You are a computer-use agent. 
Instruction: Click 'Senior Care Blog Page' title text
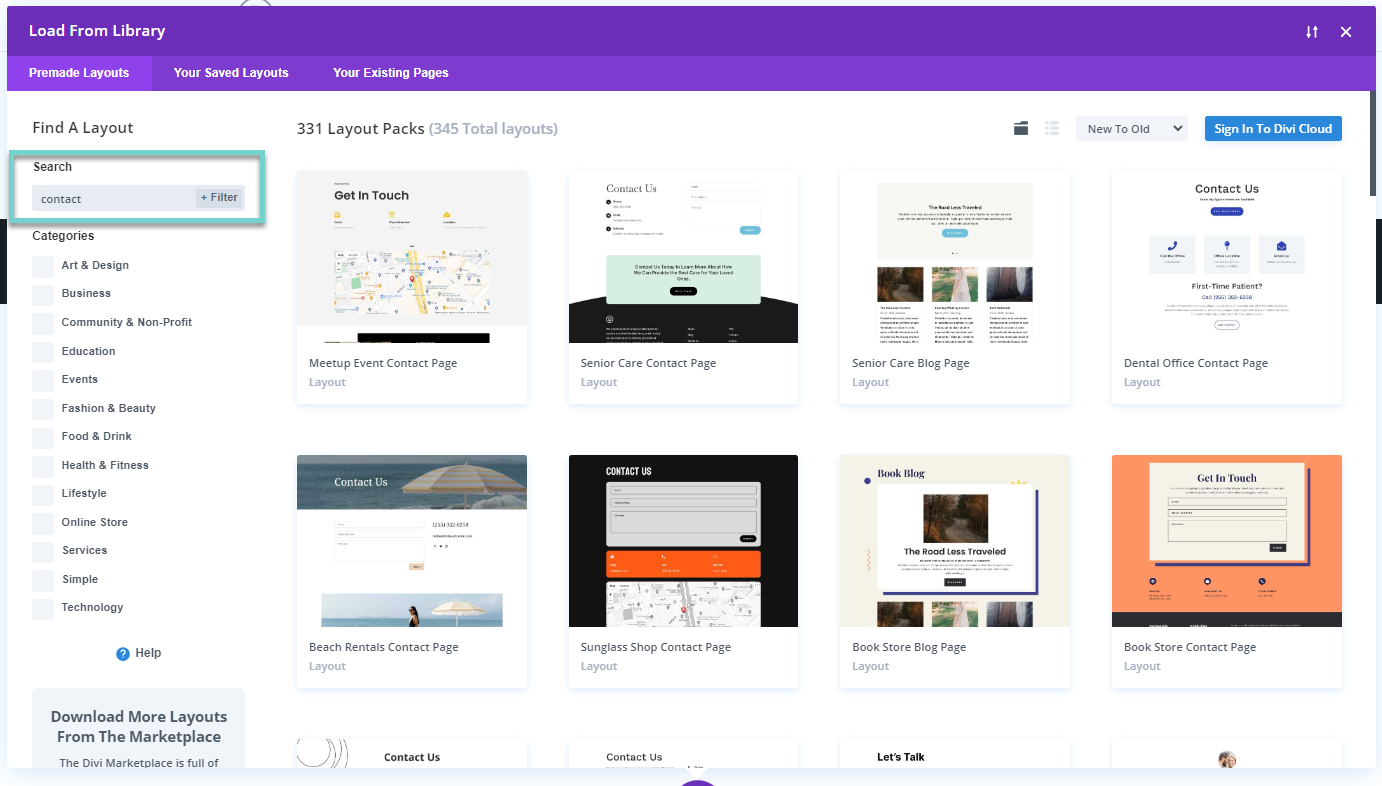tap(911, 363)
